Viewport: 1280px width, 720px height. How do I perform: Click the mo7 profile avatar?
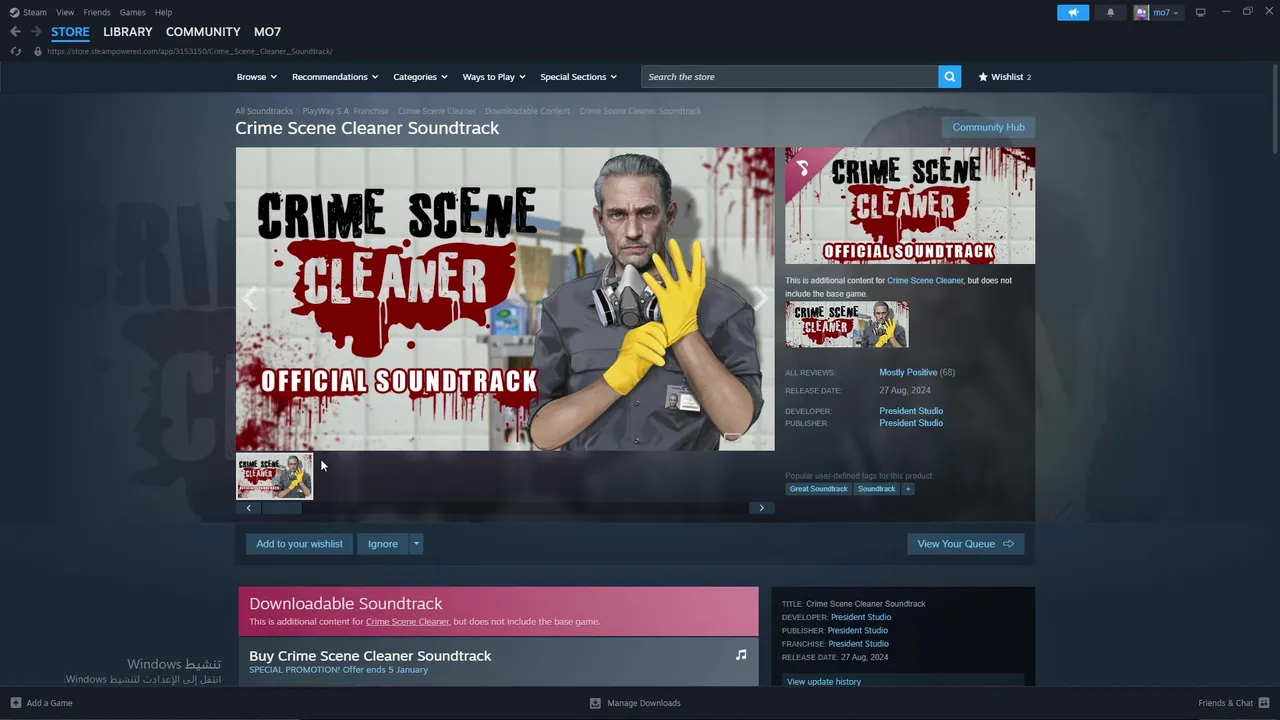click(x=1141, y=12)
